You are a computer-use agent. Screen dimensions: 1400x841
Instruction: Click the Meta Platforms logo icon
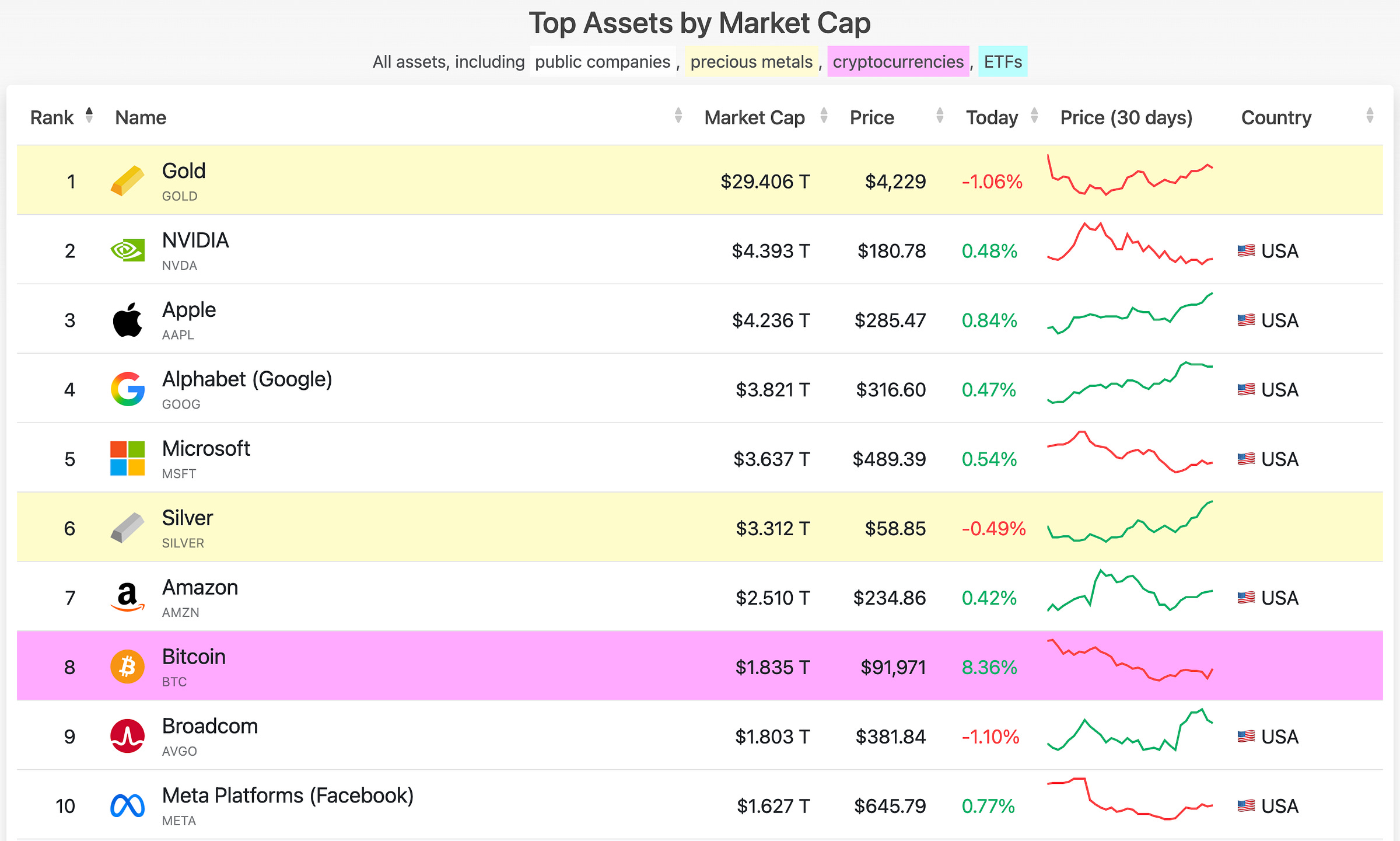(127, 805)
